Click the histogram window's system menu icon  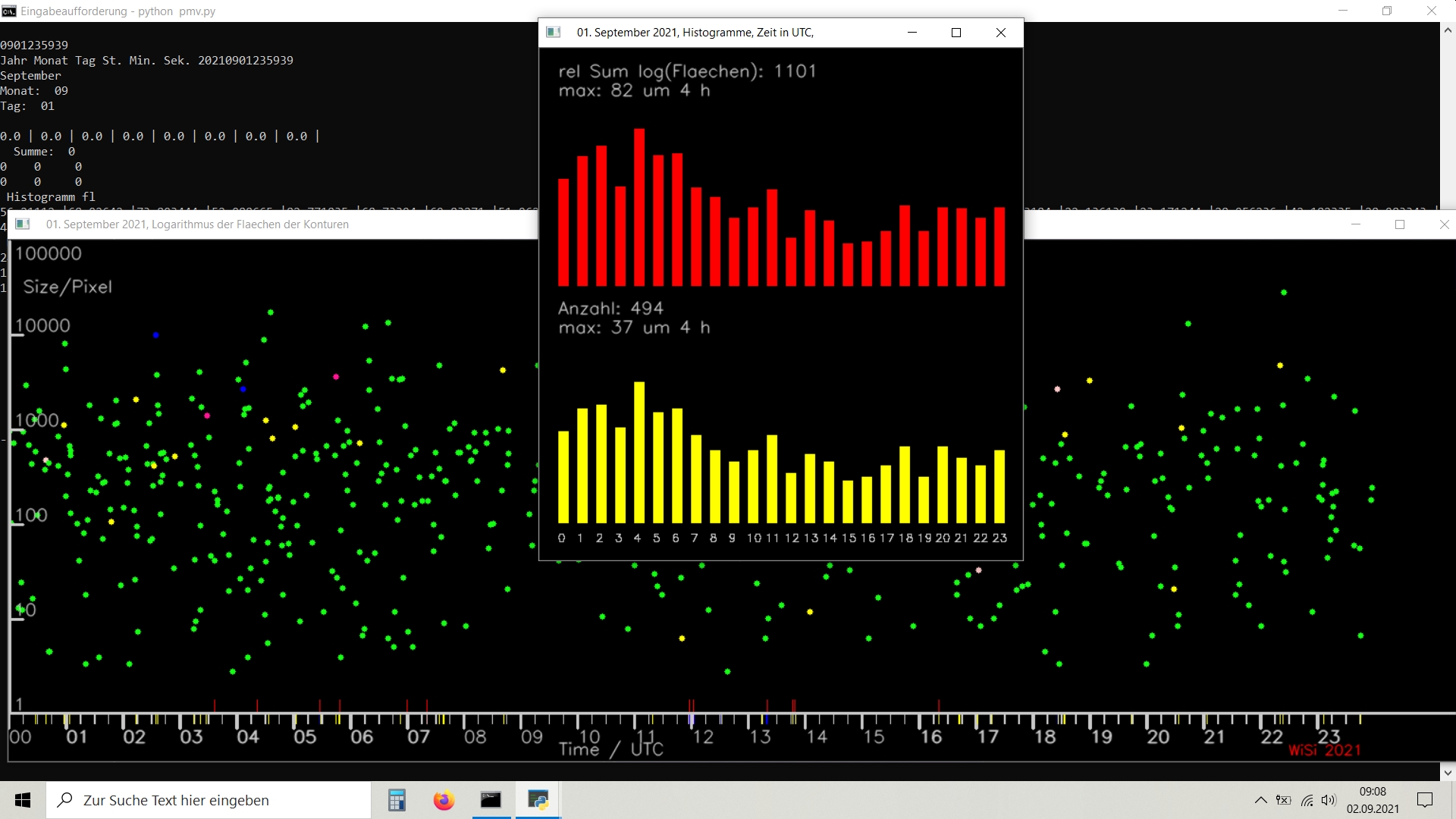[x=554, y=32]
